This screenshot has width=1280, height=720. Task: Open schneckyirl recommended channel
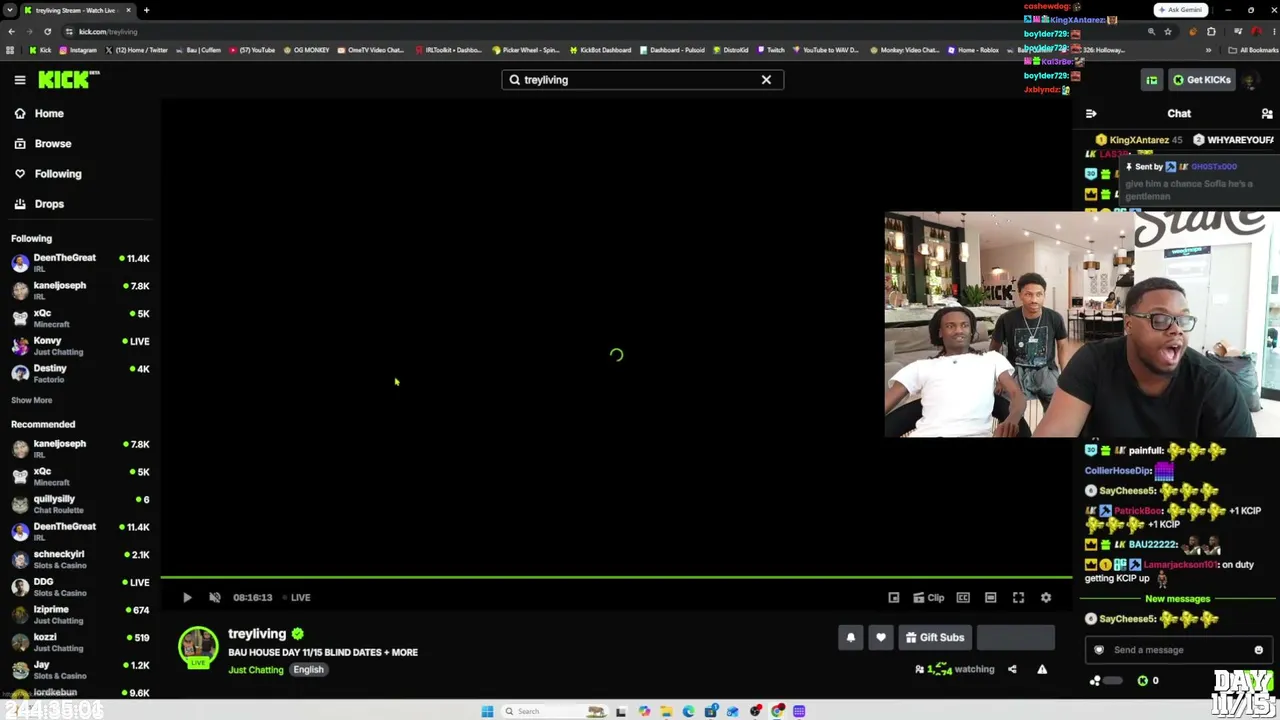80,559
